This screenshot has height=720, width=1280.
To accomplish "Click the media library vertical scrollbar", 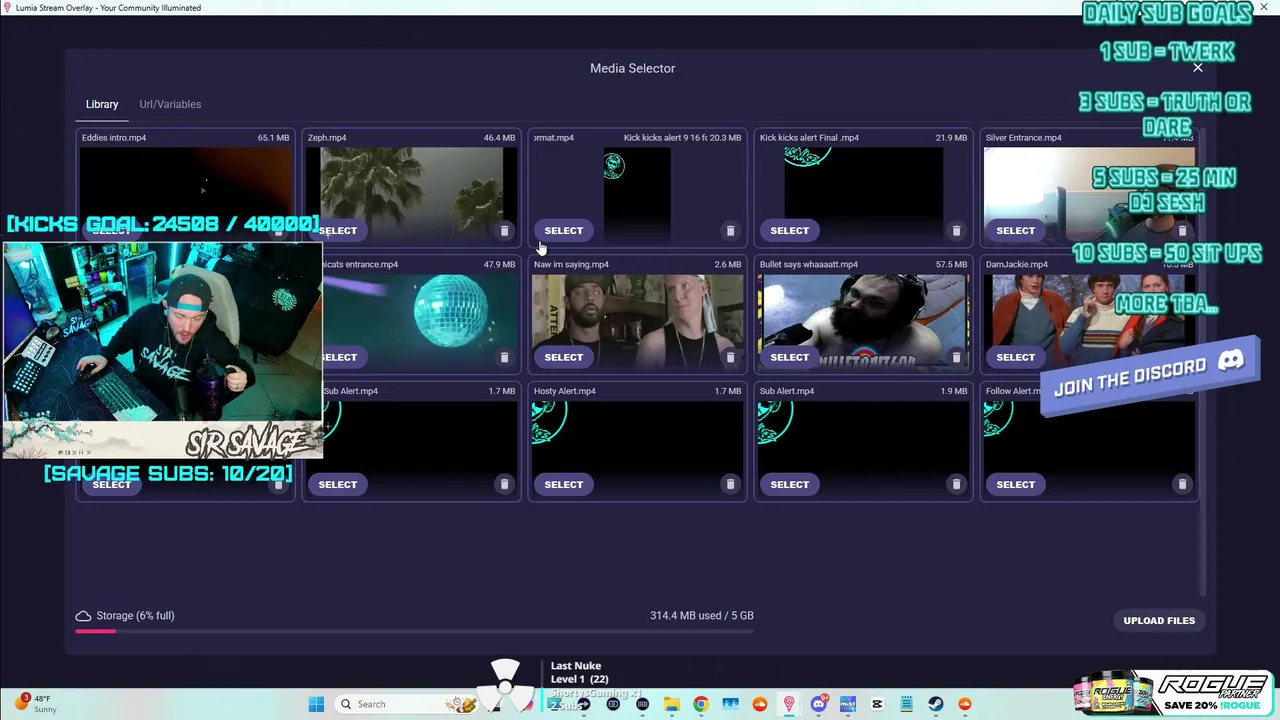I will (1203, 360).
